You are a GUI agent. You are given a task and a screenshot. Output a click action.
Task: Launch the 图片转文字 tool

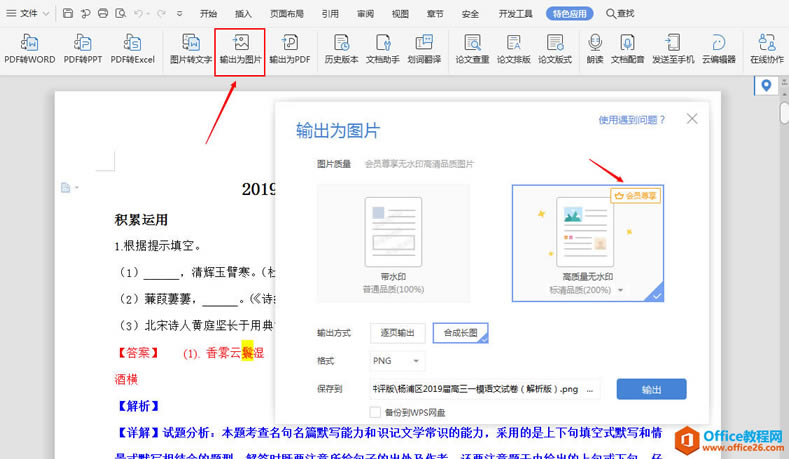pyautogui.click(x=191, y=49)
